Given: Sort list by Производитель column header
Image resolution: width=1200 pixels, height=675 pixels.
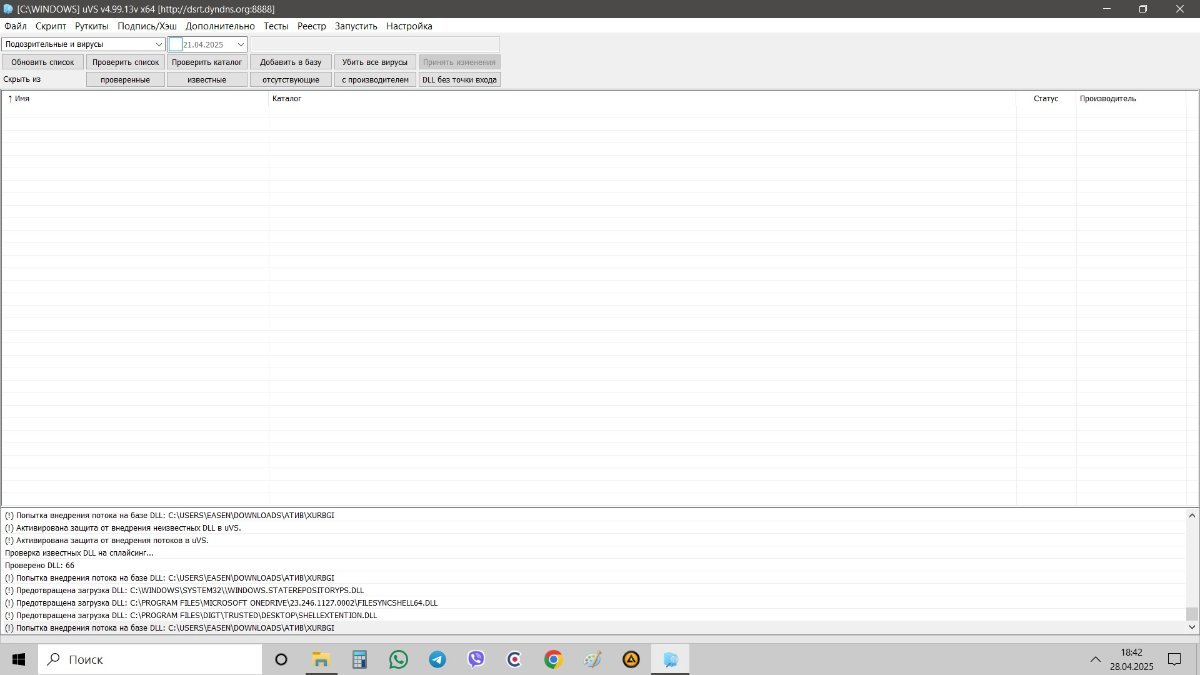Looking at the screenshot, I should (1131, 98).
